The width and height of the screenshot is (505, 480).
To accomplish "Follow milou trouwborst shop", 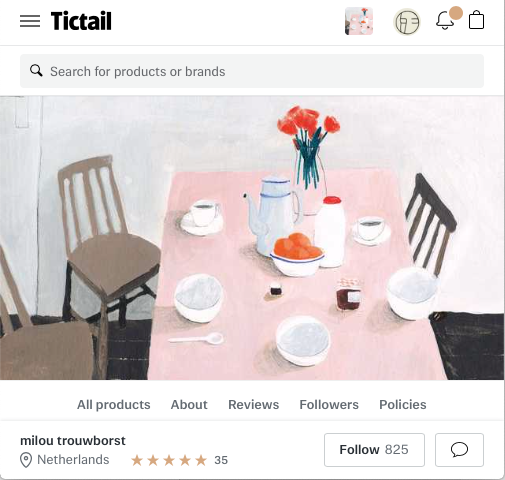I will (x=374, y=450).
